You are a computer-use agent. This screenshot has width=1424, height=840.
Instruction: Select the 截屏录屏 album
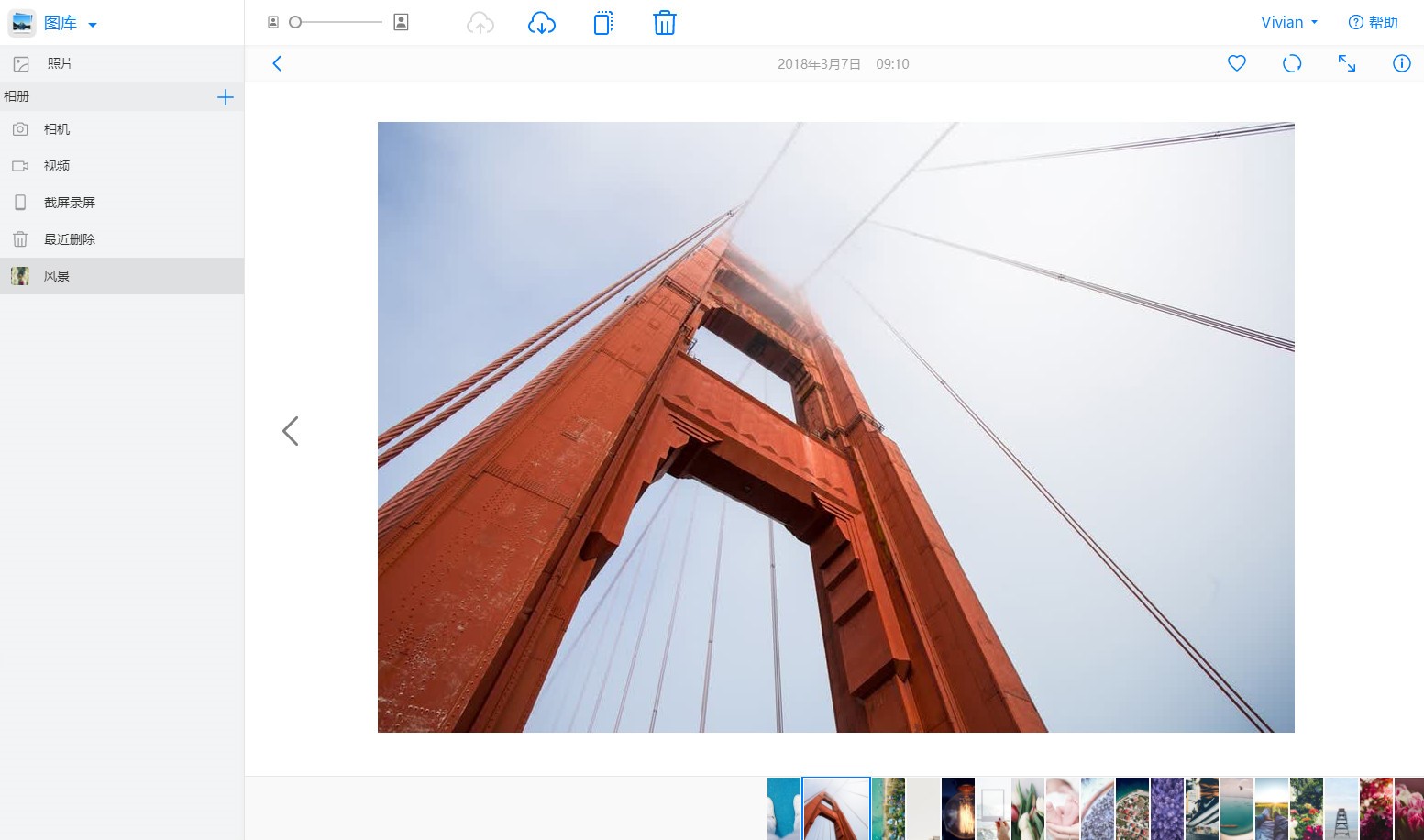tap(70, 203)
